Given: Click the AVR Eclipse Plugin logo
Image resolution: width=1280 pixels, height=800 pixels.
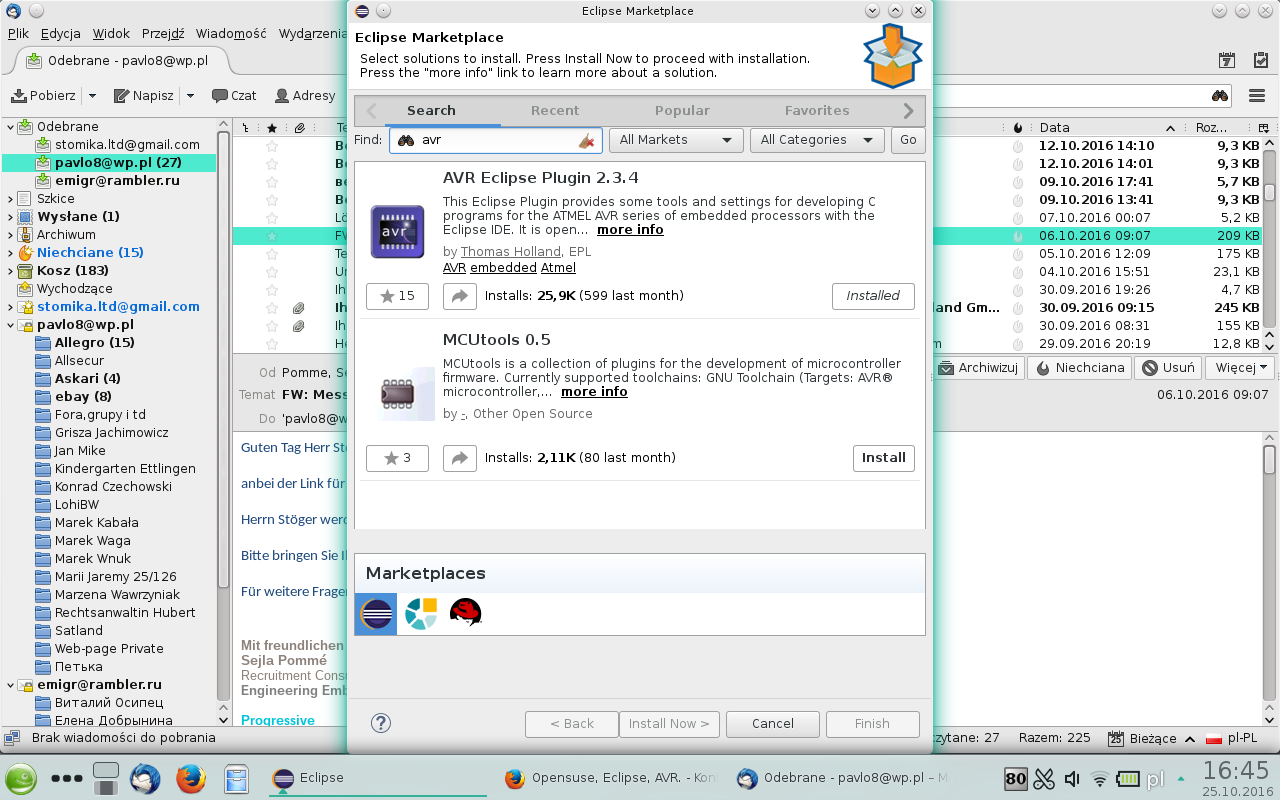Looking at the screenshot, I should 397,232.
